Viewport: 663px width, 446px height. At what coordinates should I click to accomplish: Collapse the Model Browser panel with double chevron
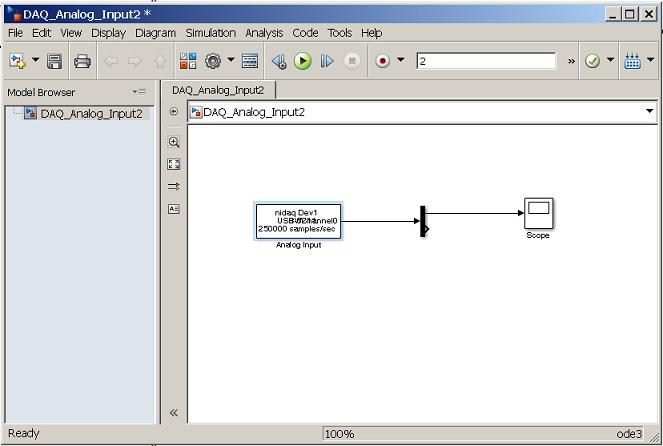click(174, 412)
